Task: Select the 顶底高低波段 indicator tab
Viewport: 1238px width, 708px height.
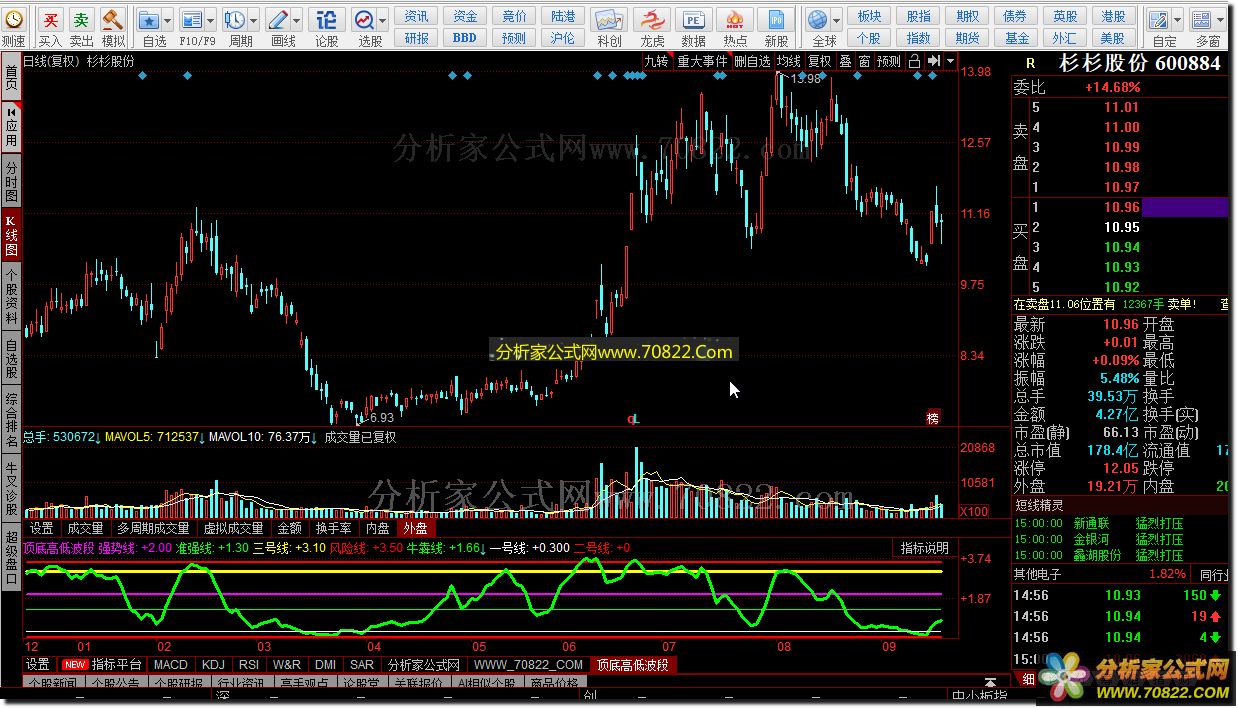Action: (x=632, y=664)
